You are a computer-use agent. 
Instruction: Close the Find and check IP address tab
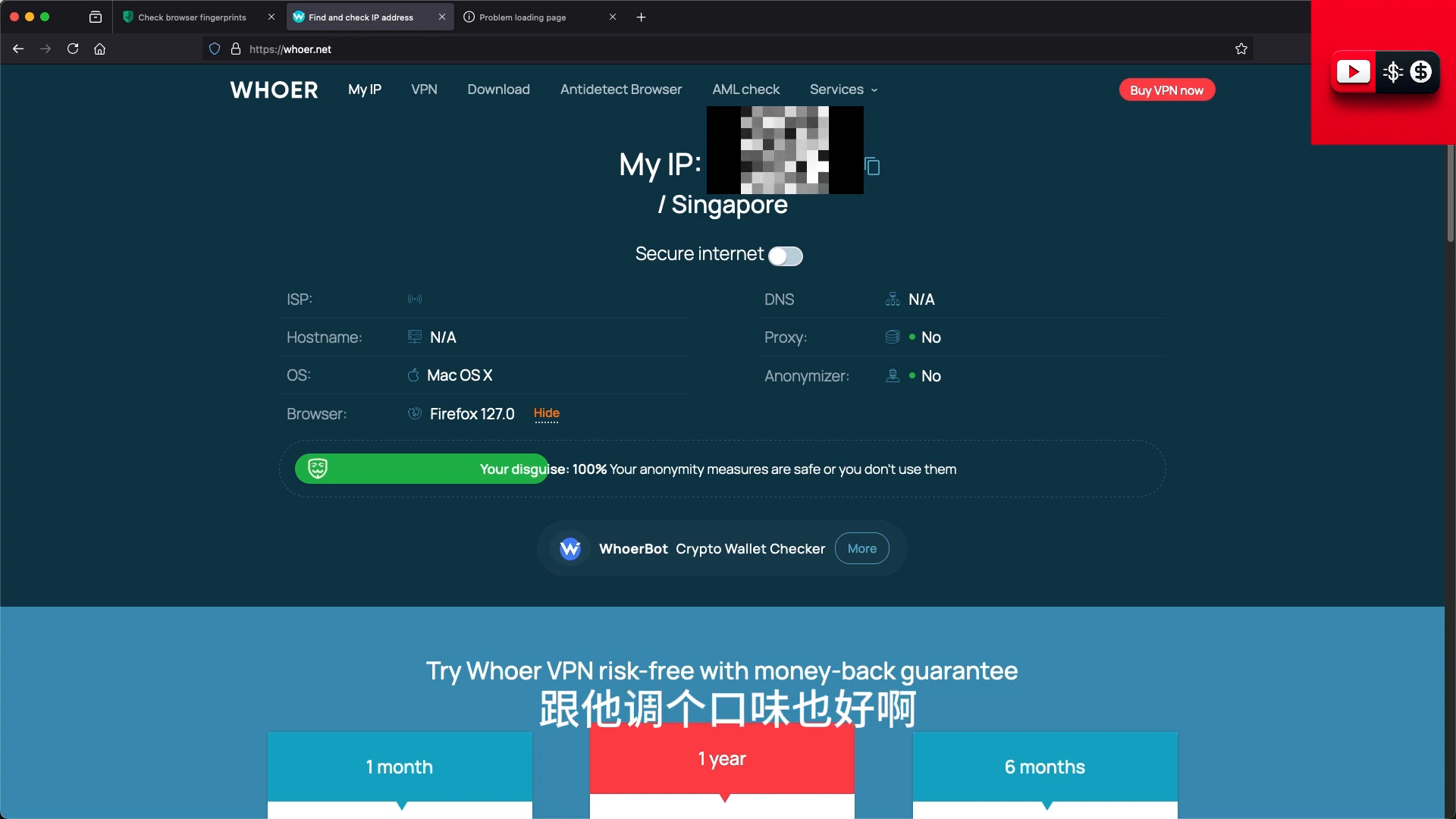(442, 17)
